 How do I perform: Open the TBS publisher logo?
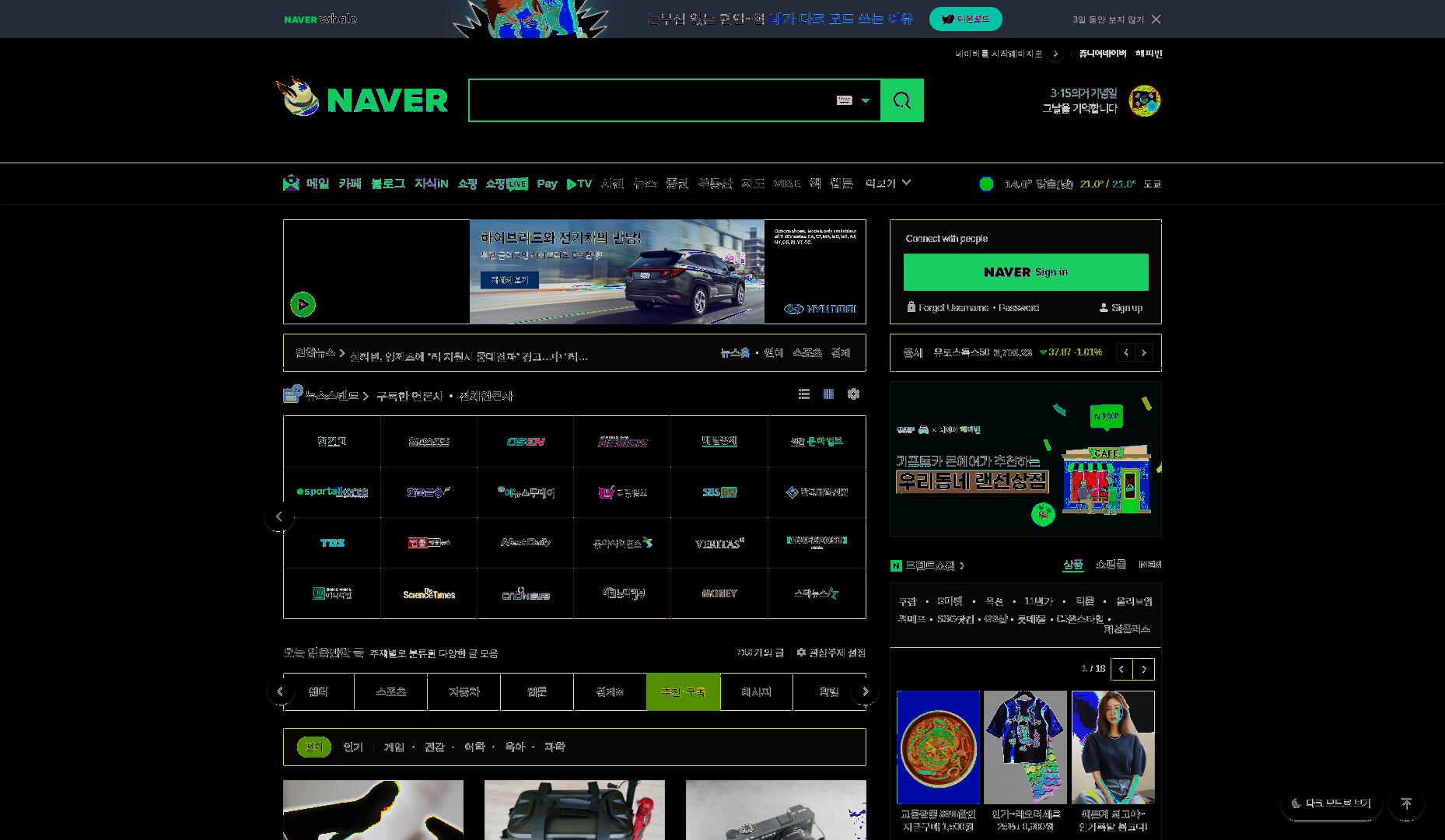click(x=332, y=542)
